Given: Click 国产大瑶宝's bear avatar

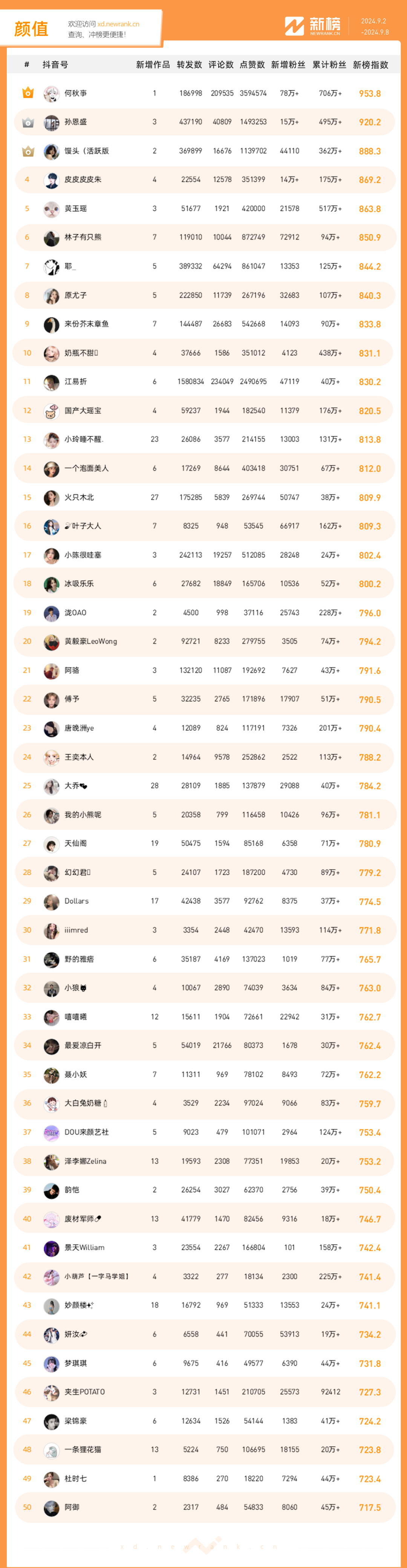Looking at the screenshot, I should click(51, 411).
